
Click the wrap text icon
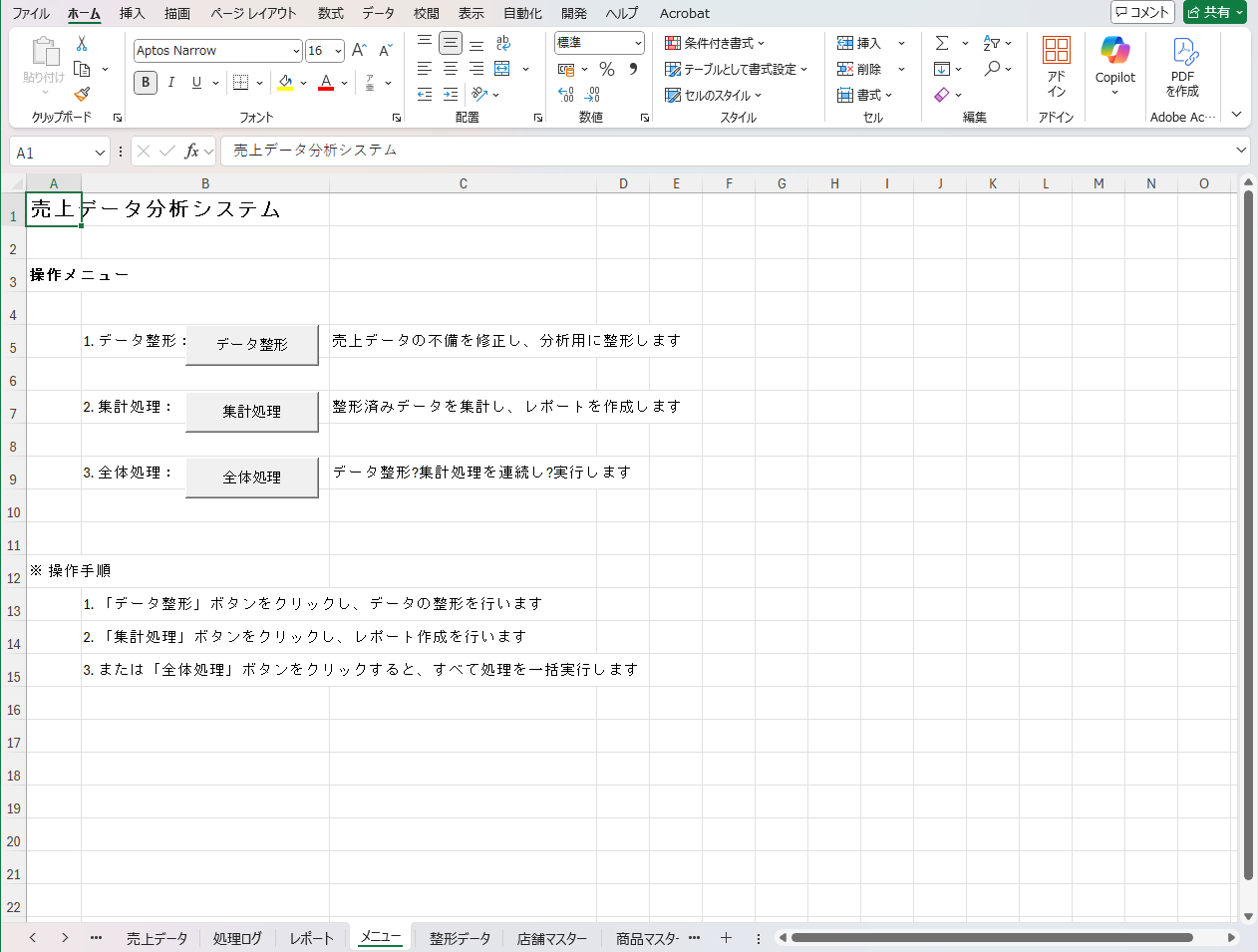tap(502, 43)
